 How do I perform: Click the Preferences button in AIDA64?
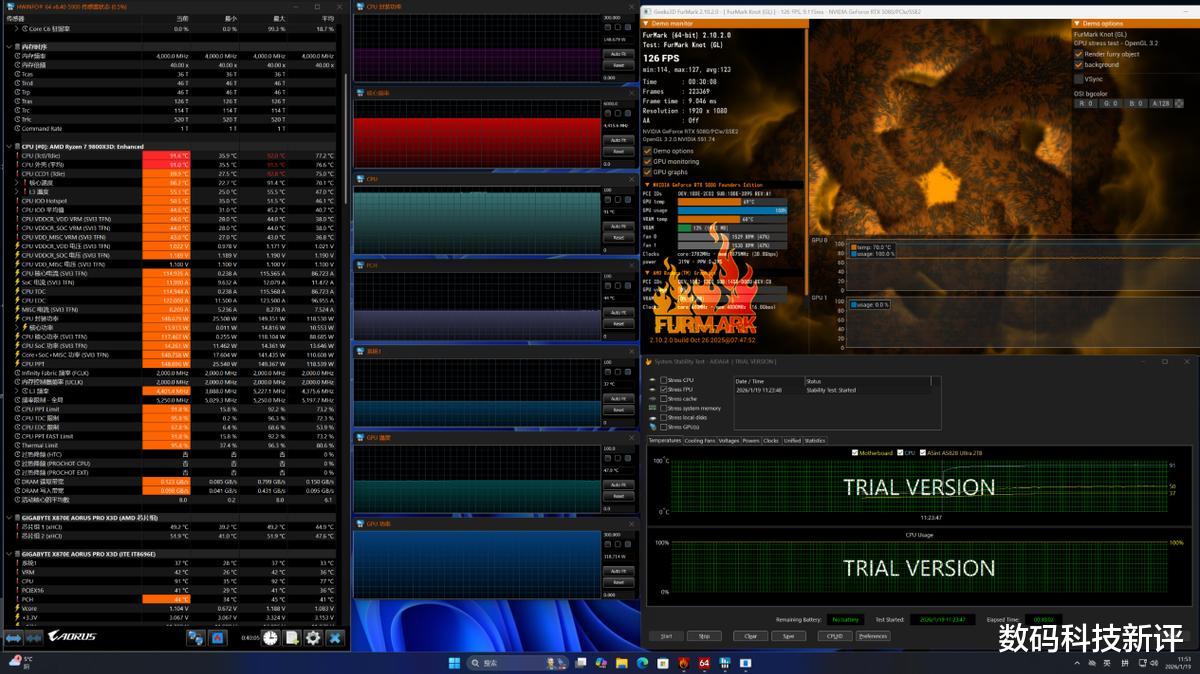[872, 636]
